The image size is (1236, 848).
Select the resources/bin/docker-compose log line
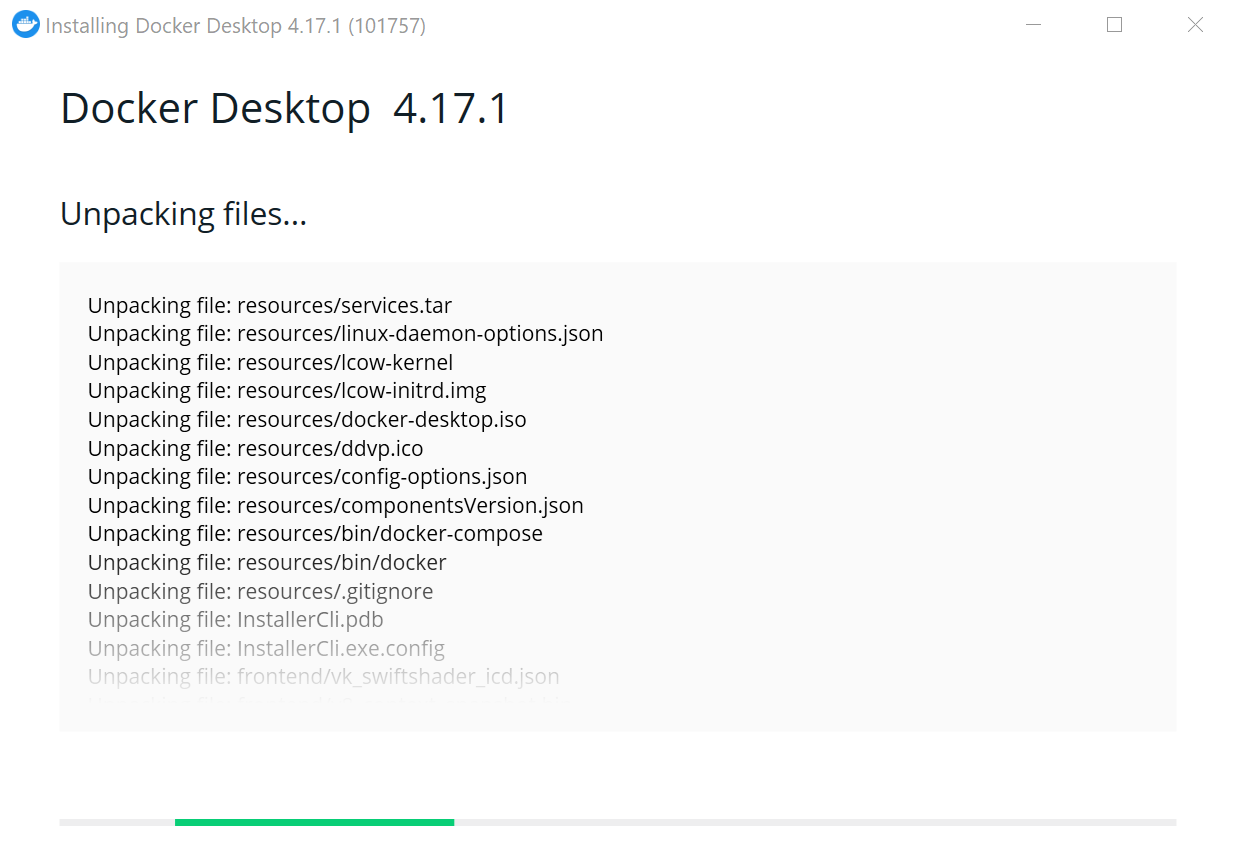coord(315,533)
